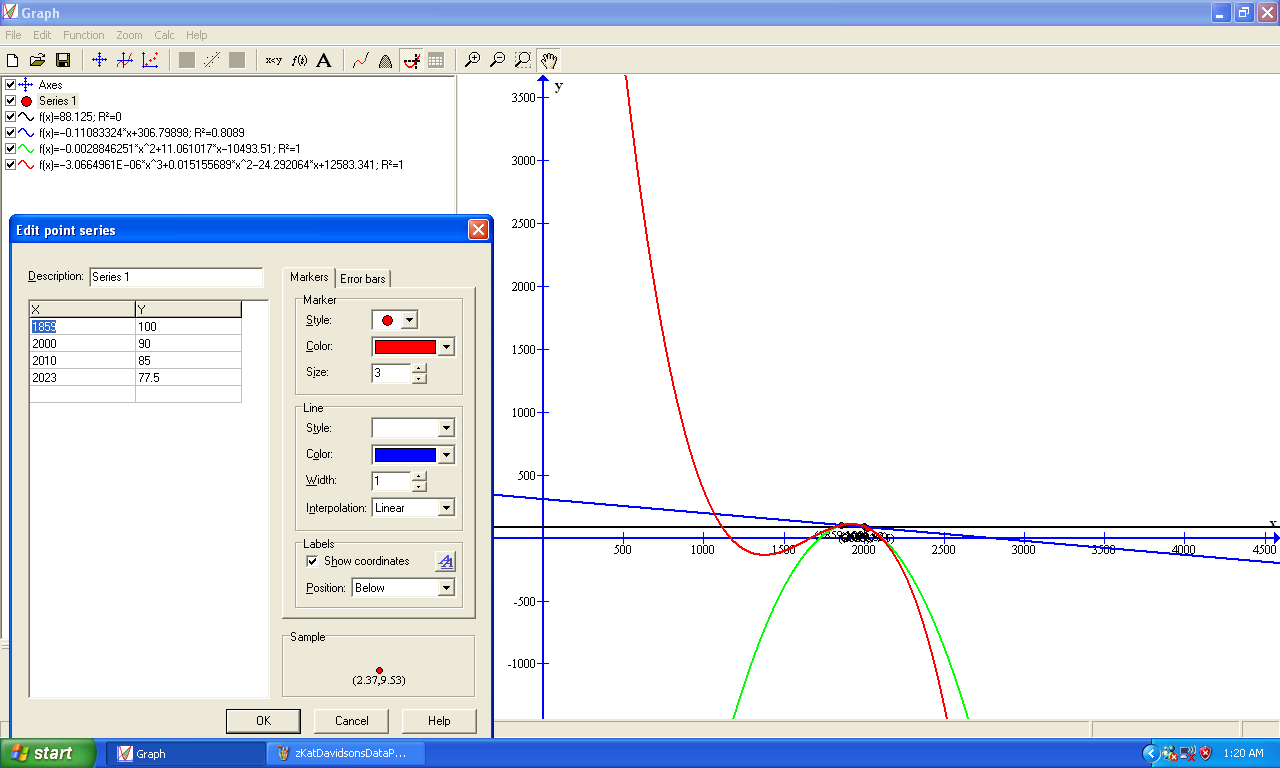Zoom out of the graph

pos(497,60)
